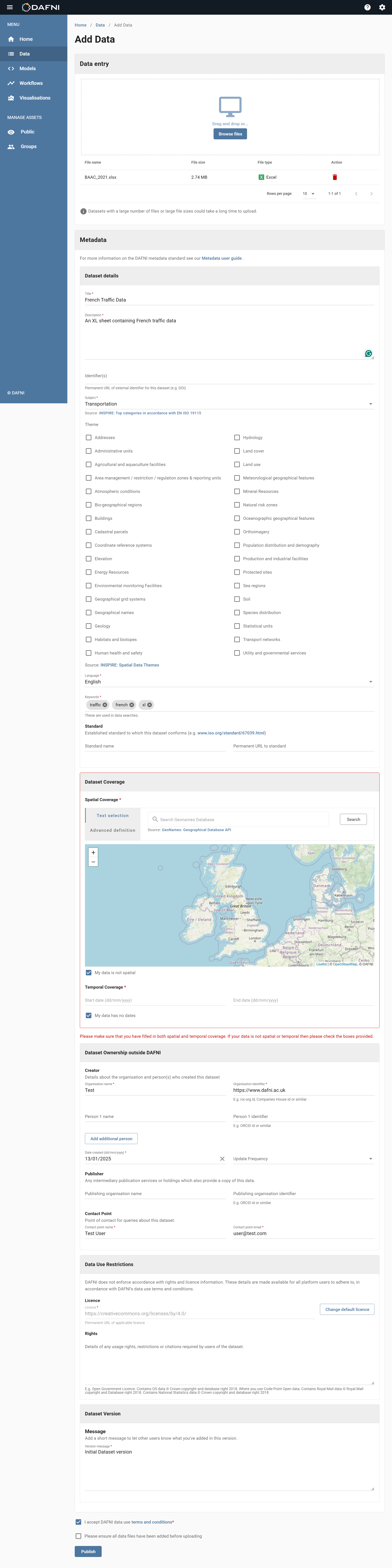Open the Metadata user guide link
The height and width of the screenshot is (1568, 392).
click(222, 258)
